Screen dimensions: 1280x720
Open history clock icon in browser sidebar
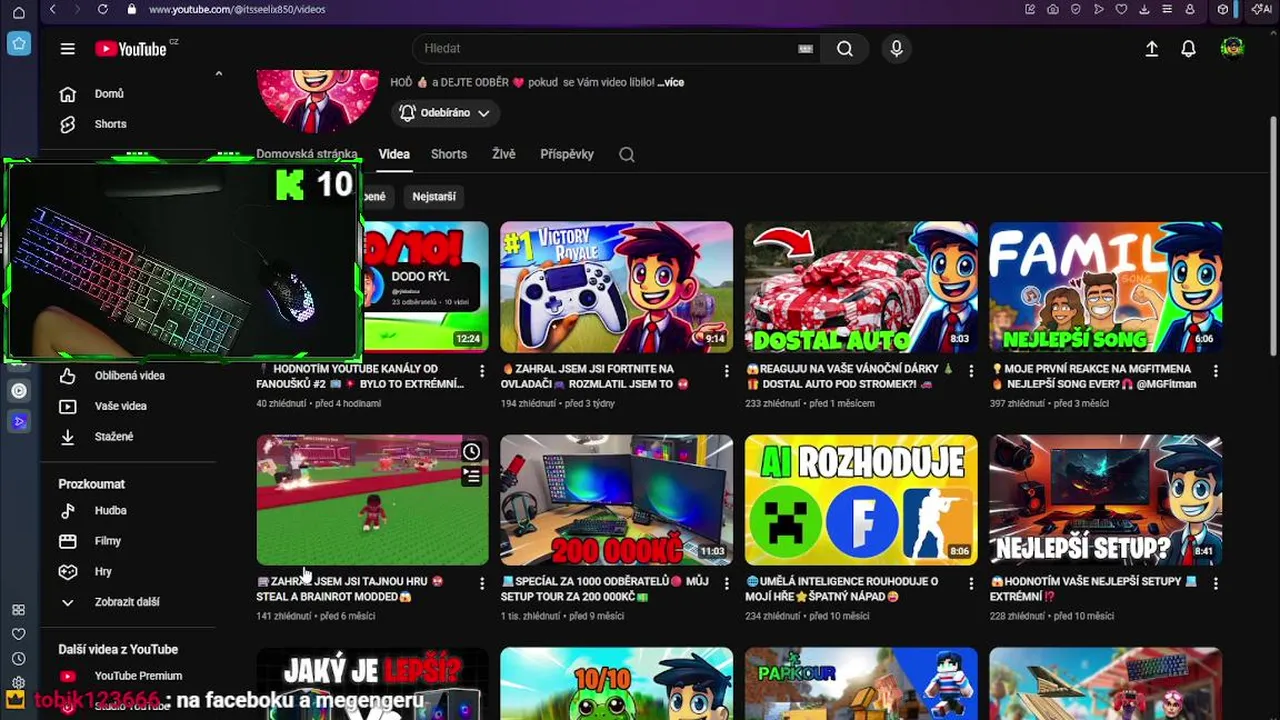(18, 658)
